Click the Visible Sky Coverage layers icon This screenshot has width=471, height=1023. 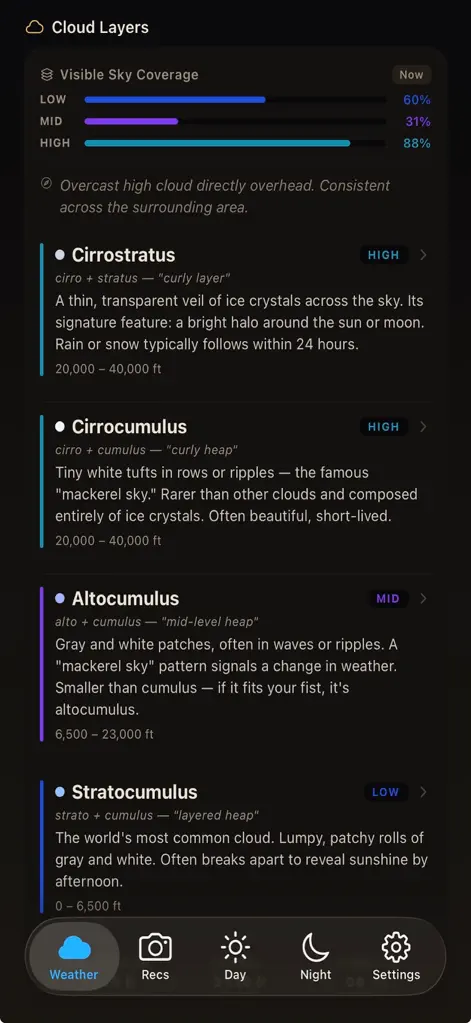coord(46,75)
